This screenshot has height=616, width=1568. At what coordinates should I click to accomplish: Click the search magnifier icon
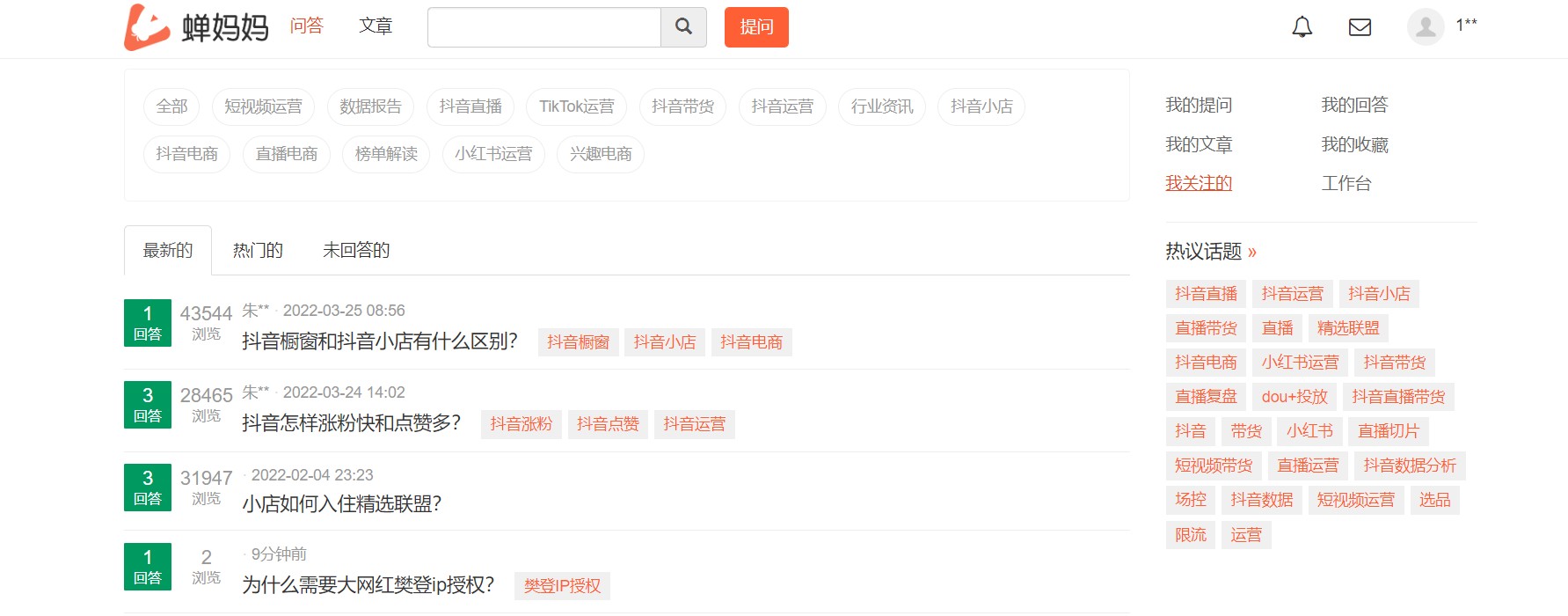(683, 27)
